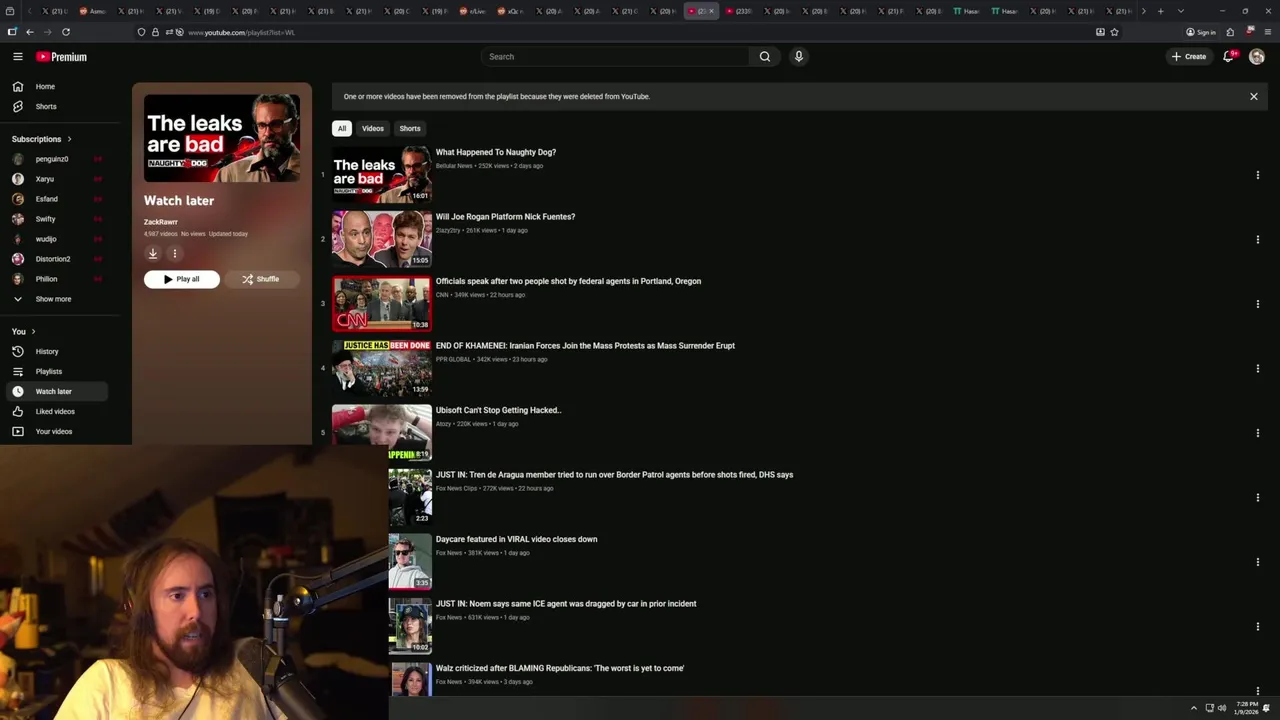Click the Search input field
This screenshot has height=720, width=1280.
tap(615, 57)
